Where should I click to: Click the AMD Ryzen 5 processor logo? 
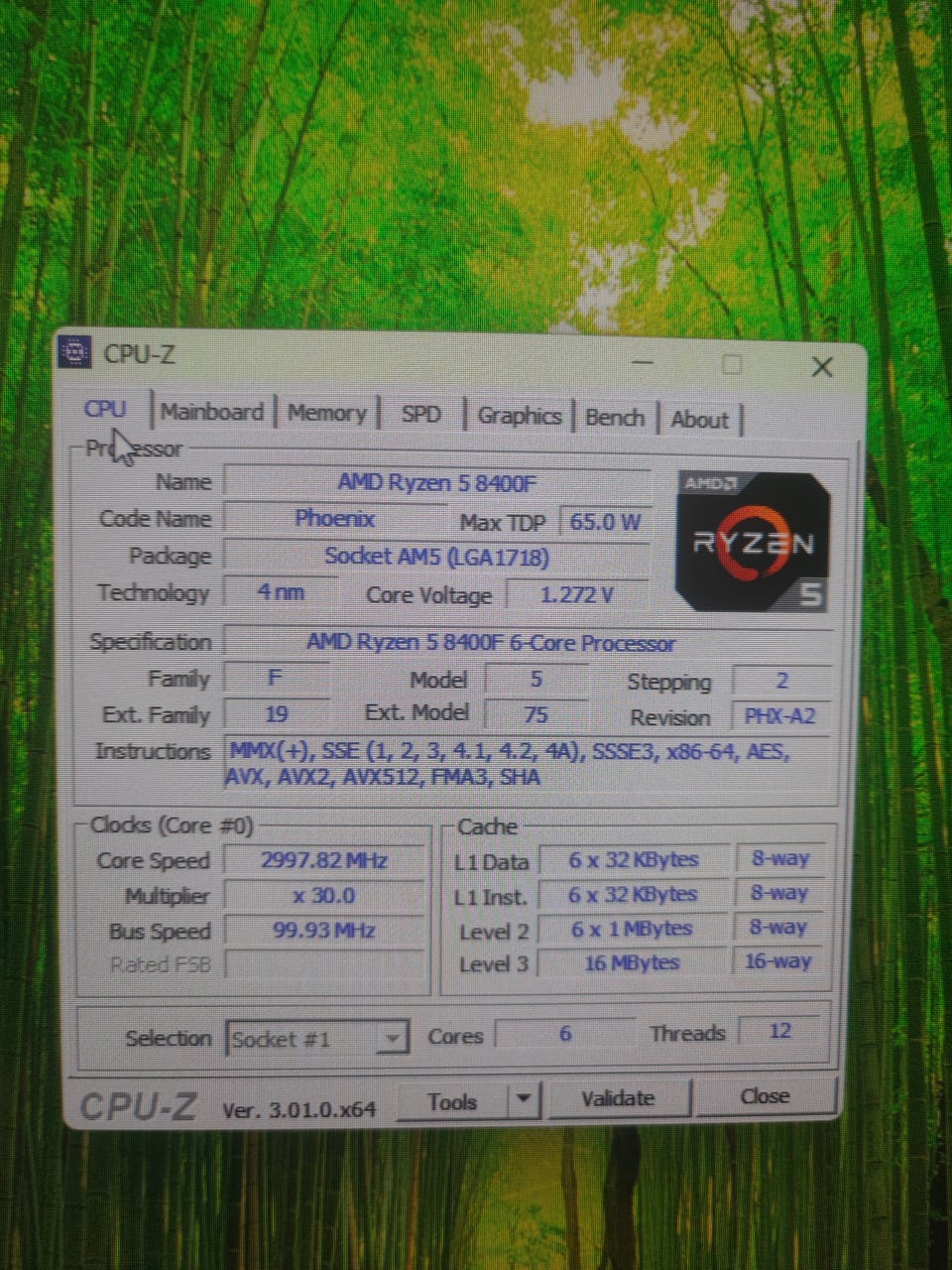coord(753,540)
